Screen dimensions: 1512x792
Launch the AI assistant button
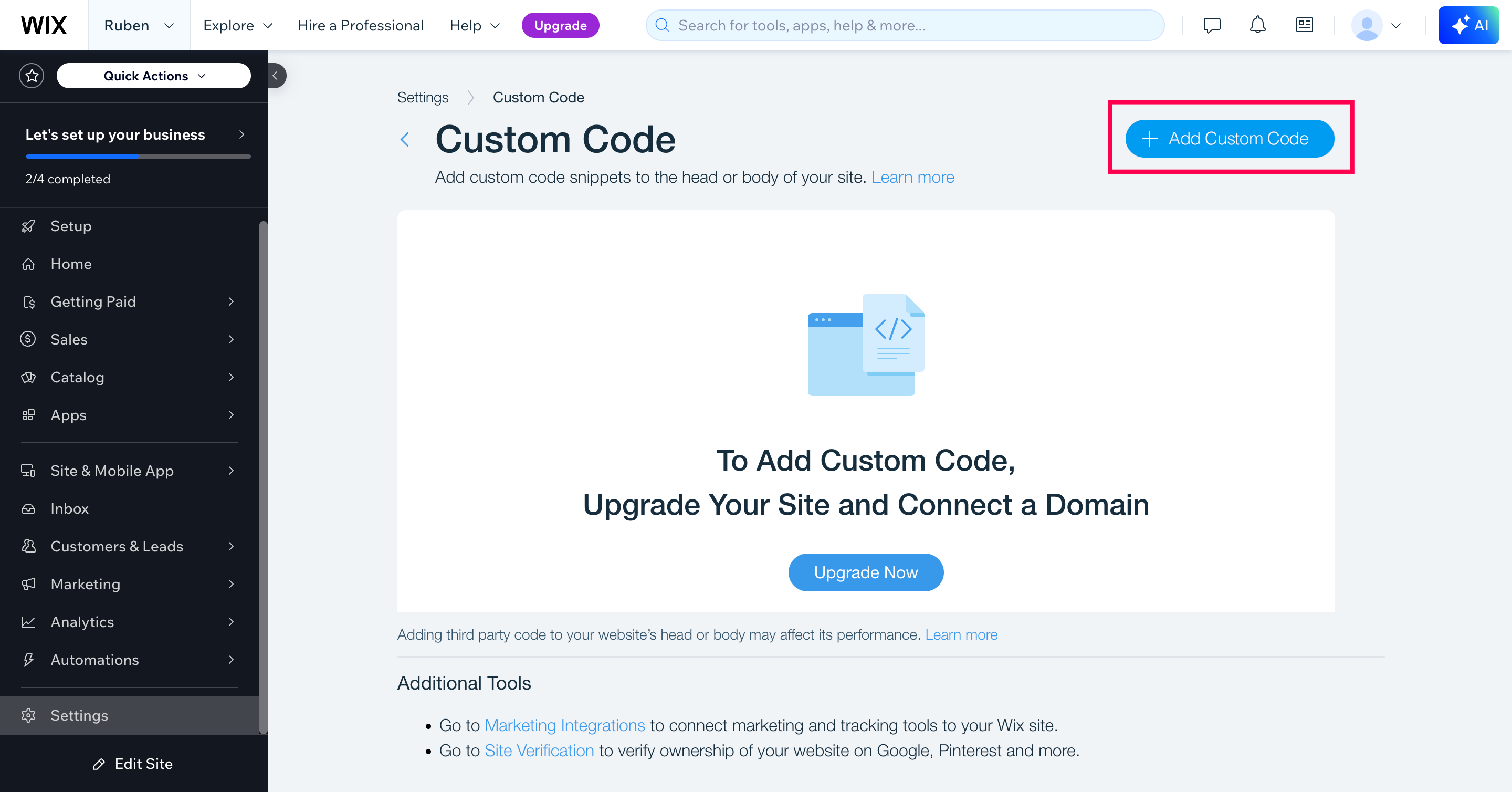click(x=1468, y=25)
